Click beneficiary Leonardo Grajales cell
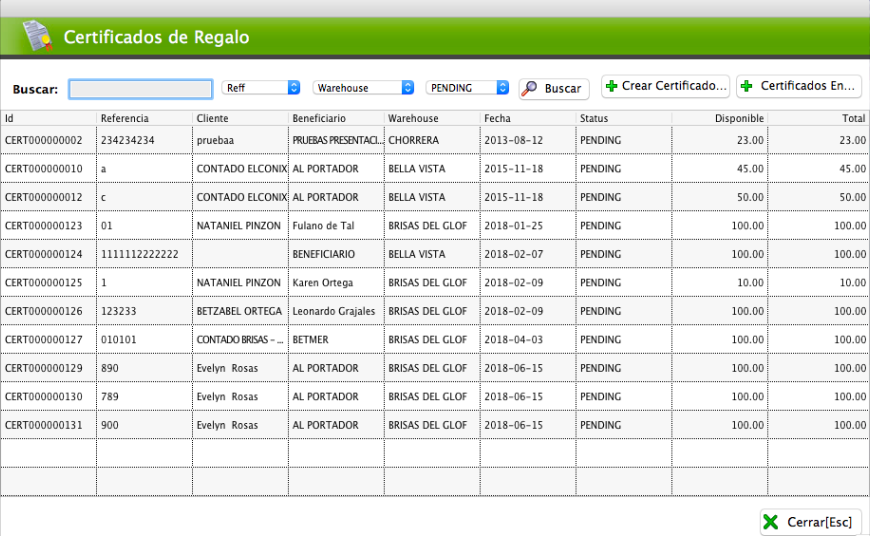The width and height of the screenshot is (870, 536). pos(336,311)
